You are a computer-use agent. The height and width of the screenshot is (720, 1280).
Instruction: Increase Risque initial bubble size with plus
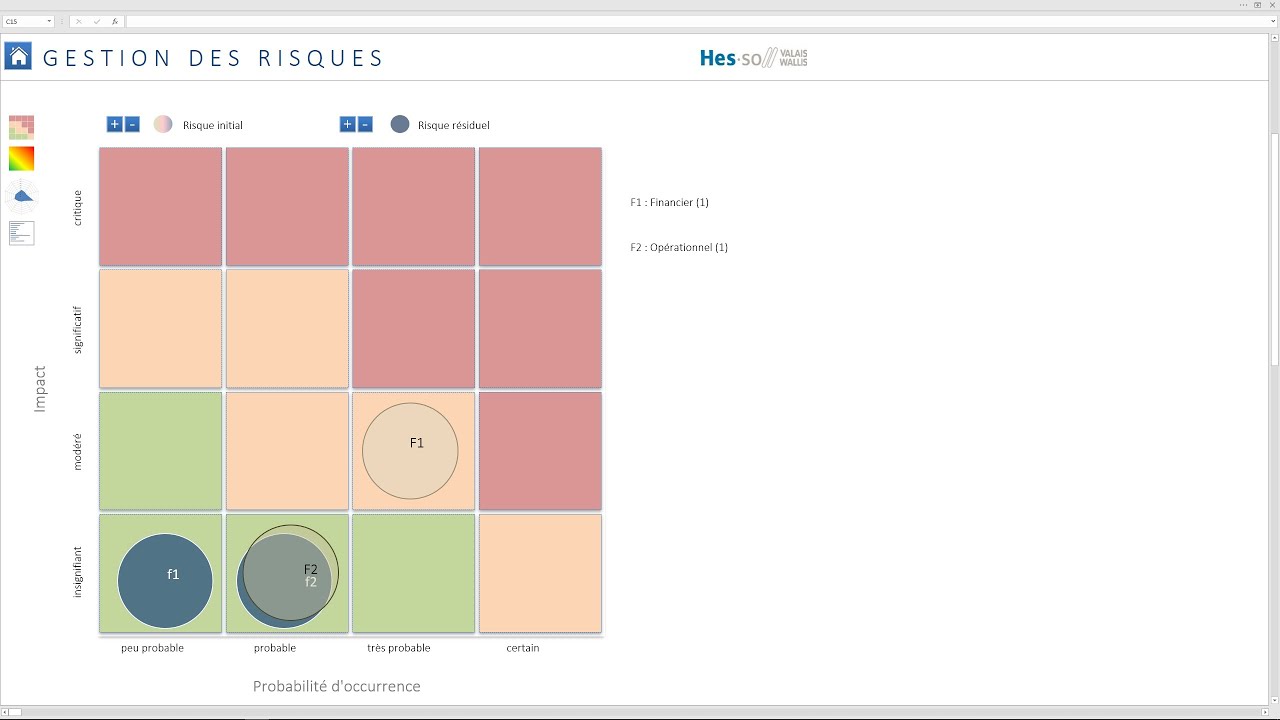pos(114,124)
